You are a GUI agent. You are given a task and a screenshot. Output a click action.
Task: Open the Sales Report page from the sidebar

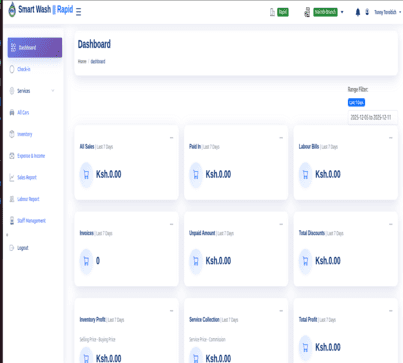[27, 177]
